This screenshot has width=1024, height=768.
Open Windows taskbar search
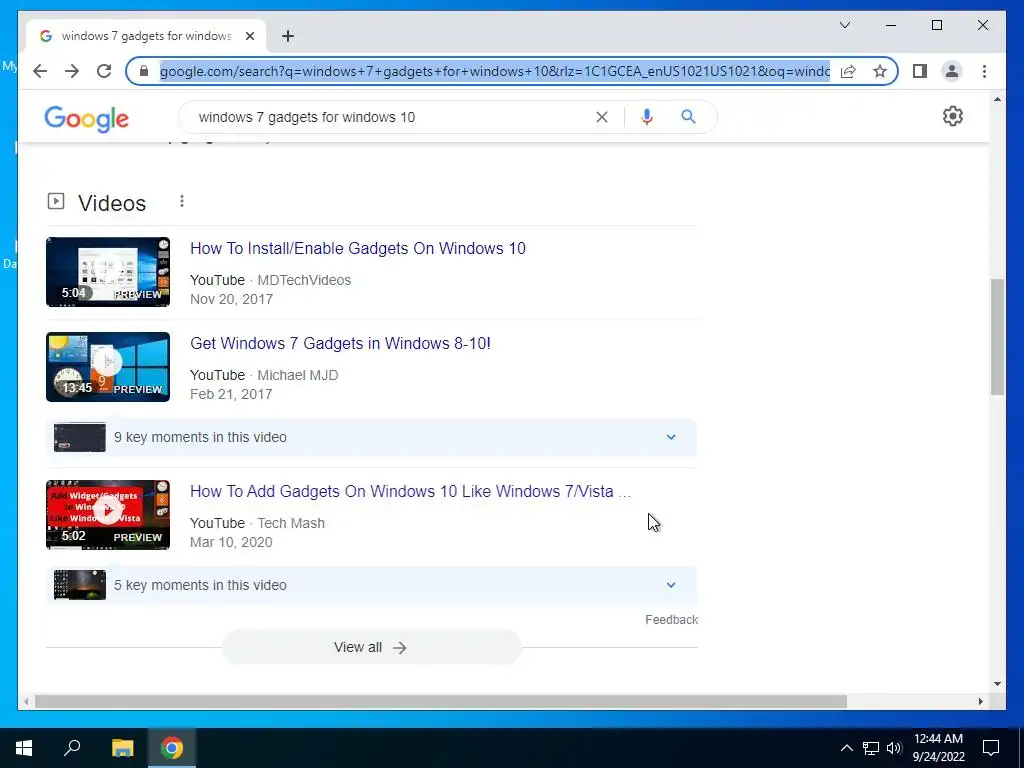[x=72, y=748]
